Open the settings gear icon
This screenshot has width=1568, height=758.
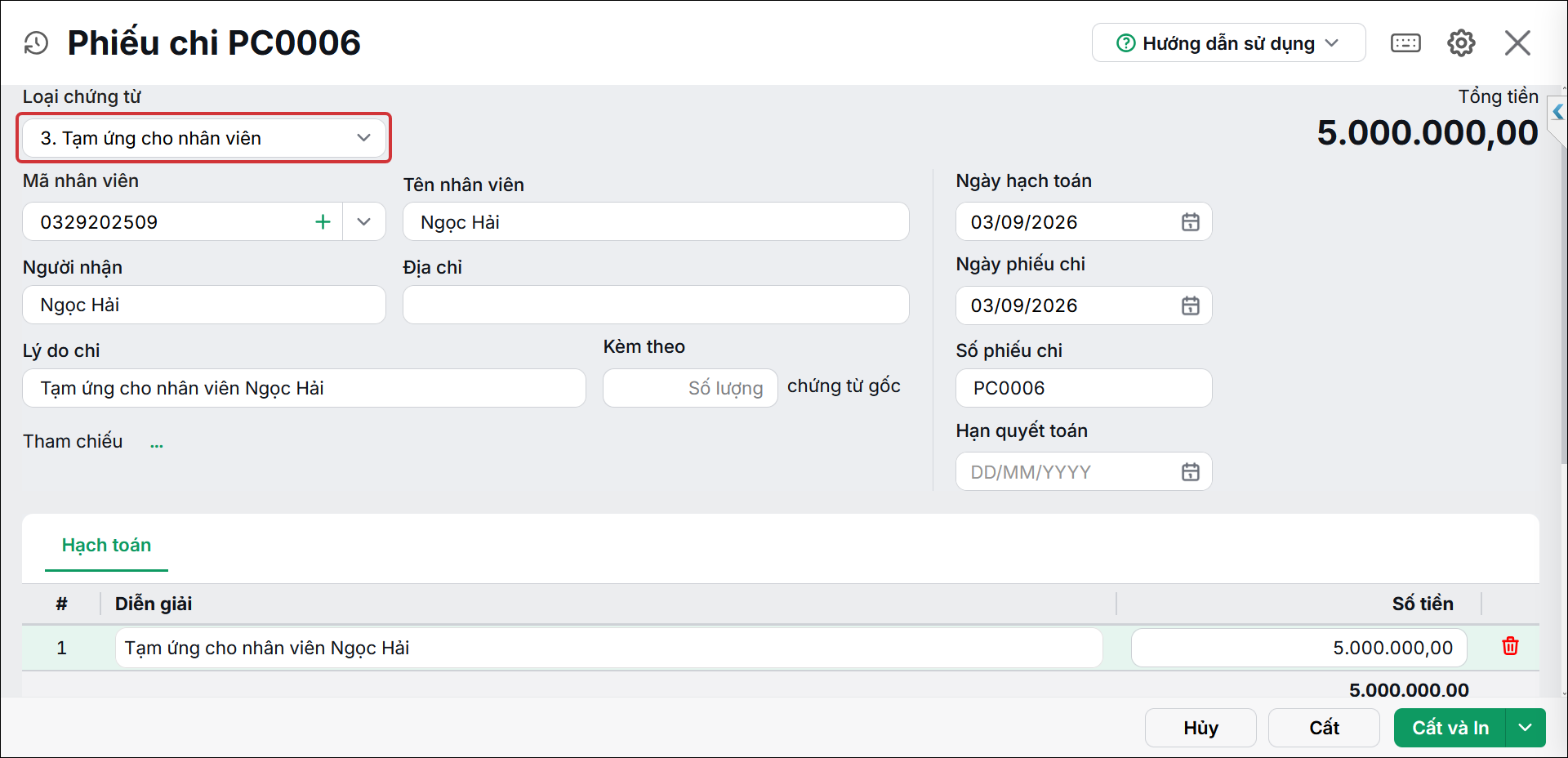1461,43
